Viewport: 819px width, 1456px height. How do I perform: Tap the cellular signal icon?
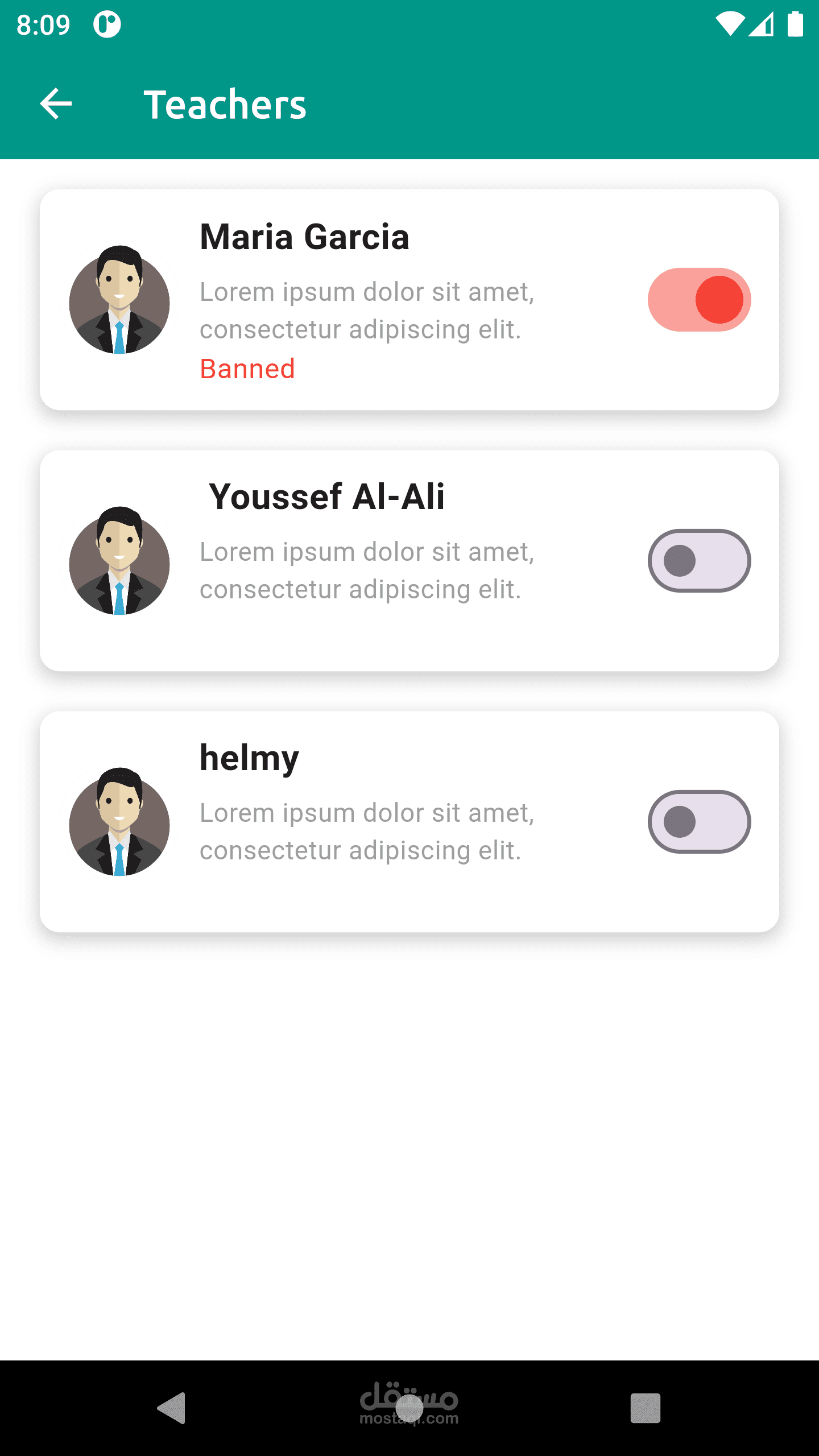(761, 24)
